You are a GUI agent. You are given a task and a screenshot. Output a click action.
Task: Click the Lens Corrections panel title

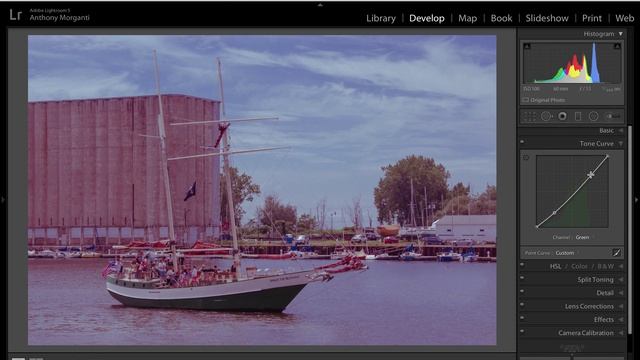tap(589, 306)
